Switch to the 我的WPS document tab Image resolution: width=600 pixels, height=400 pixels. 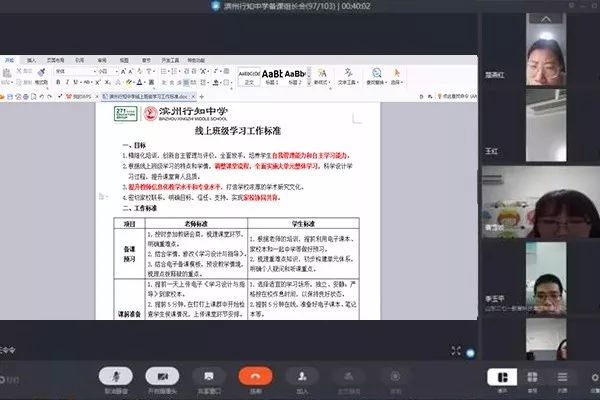78,97
